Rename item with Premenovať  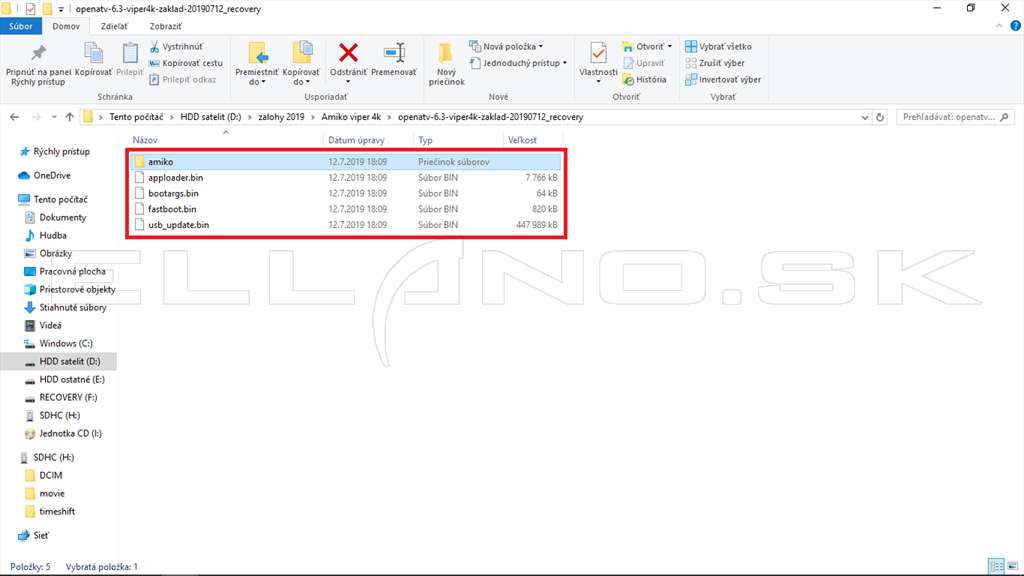[x=394, y=60]
